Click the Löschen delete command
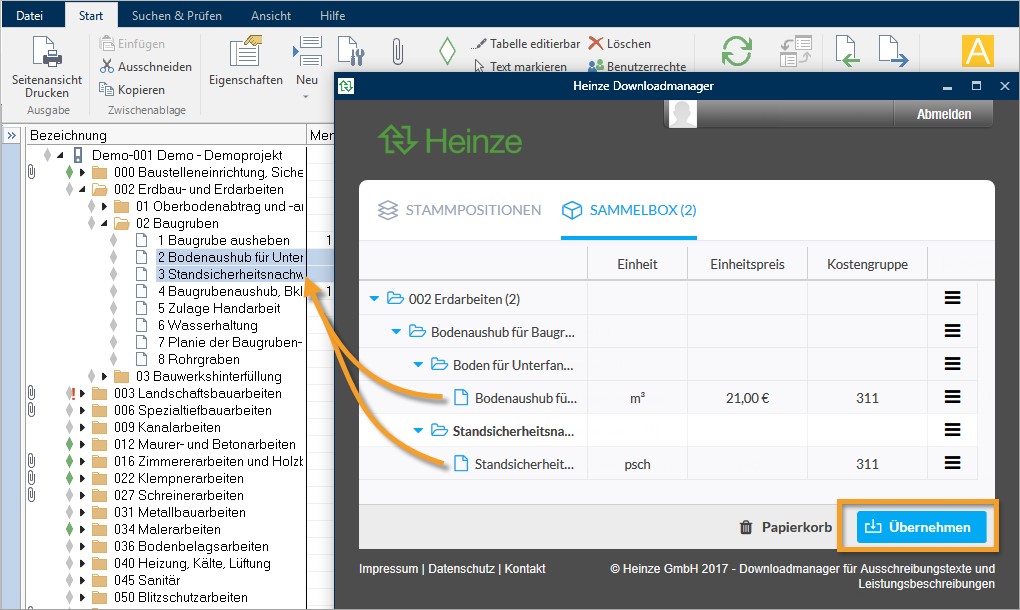Screen dimensions: 1020x610 coord(619,44)
